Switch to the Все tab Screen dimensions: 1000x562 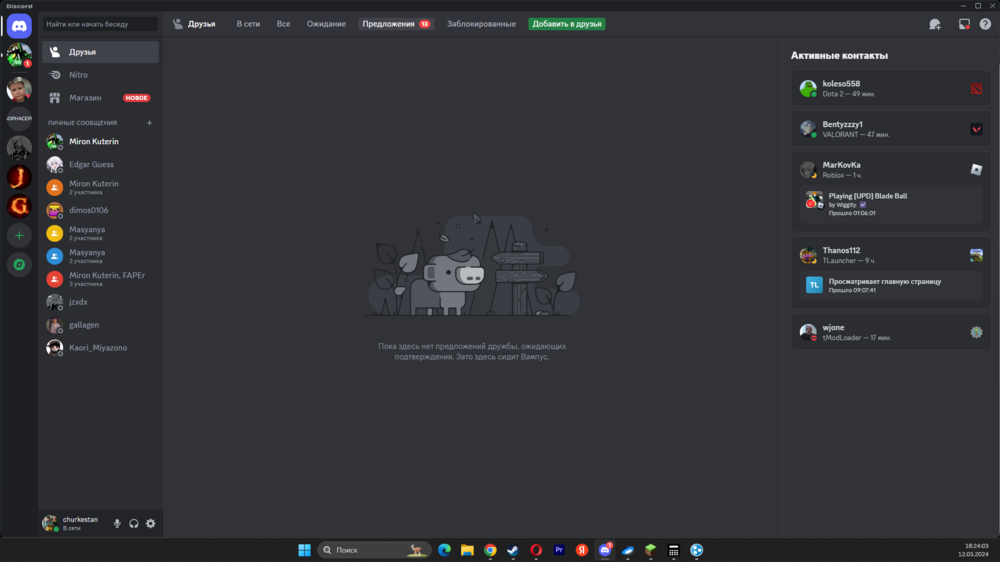[x=283, y=24]
